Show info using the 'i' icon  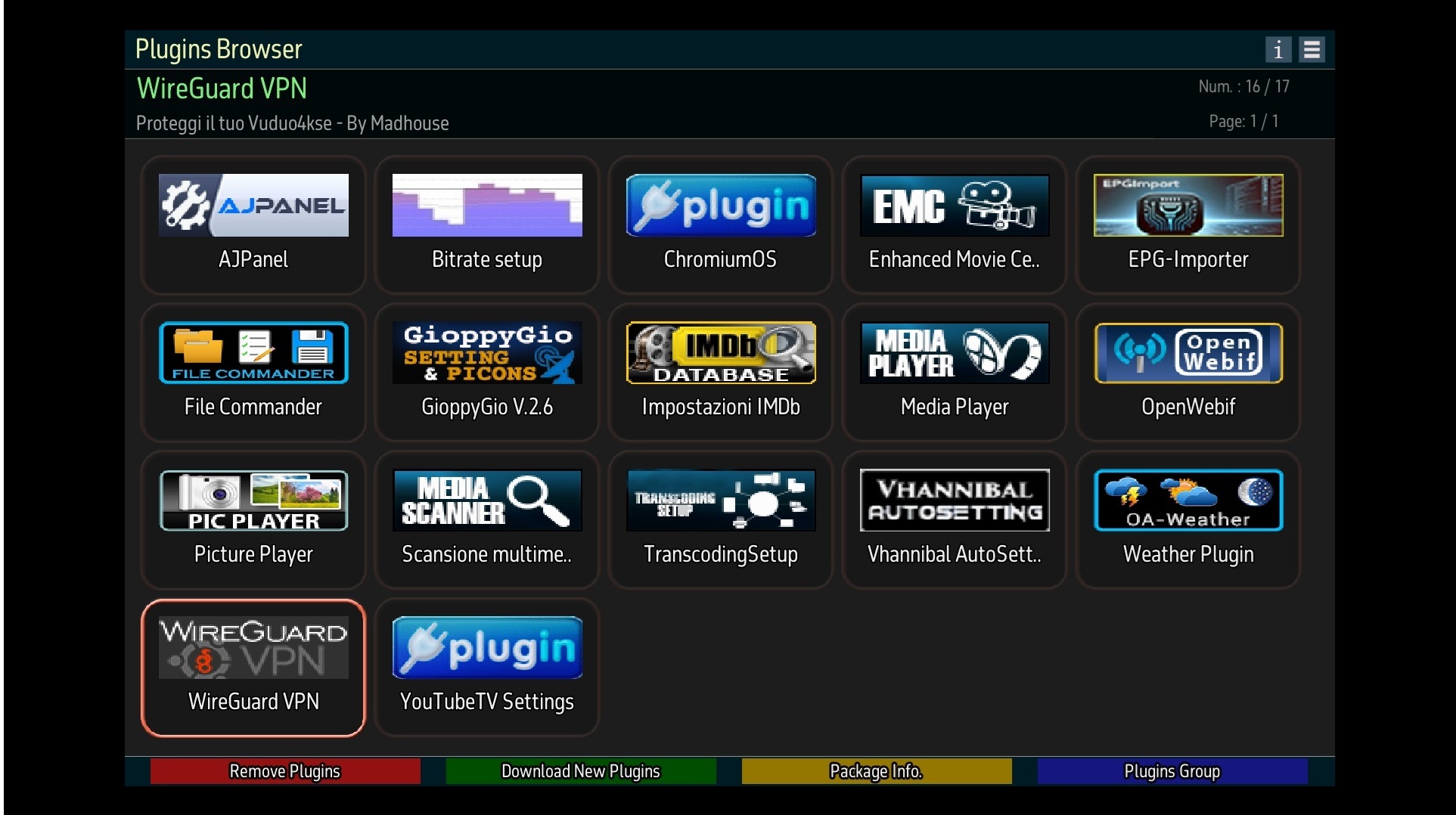1278,50
